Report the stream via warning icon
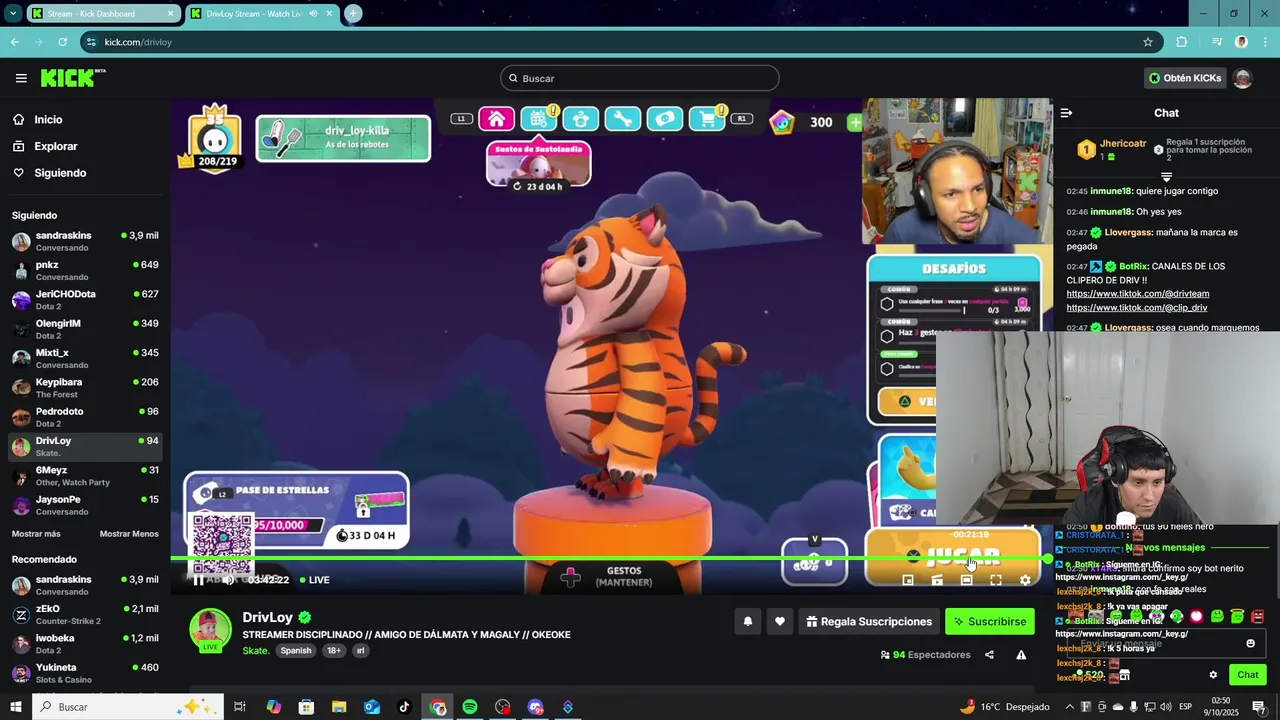 (x=1021, y=655)
